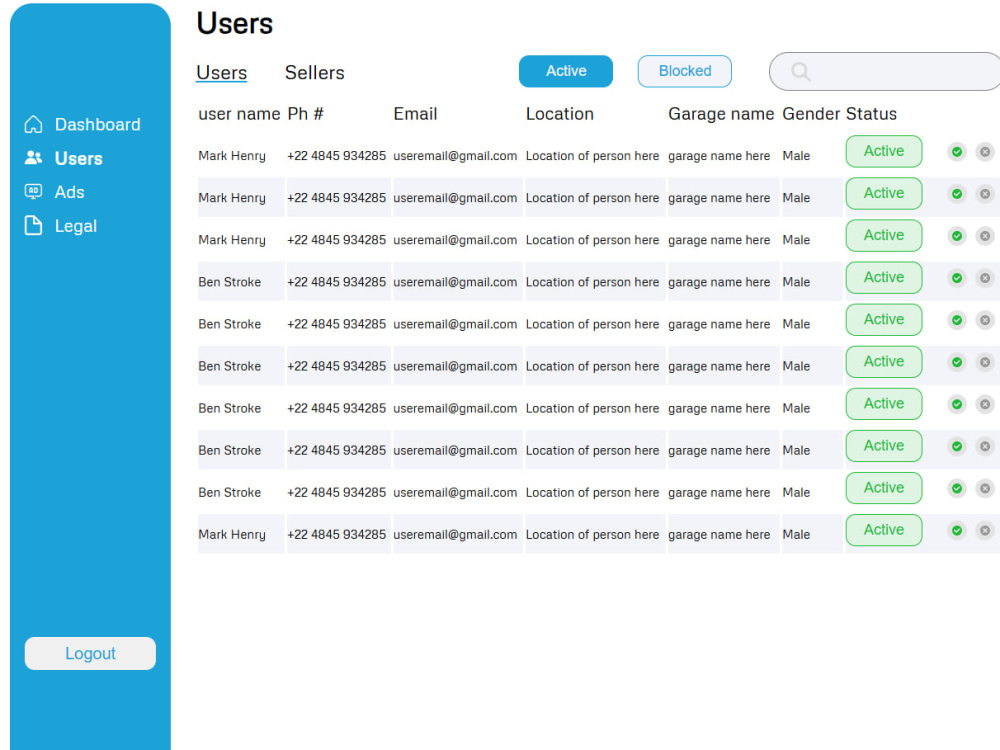
Task: Click the 'Gender' column header
Action: coord(811,114)
